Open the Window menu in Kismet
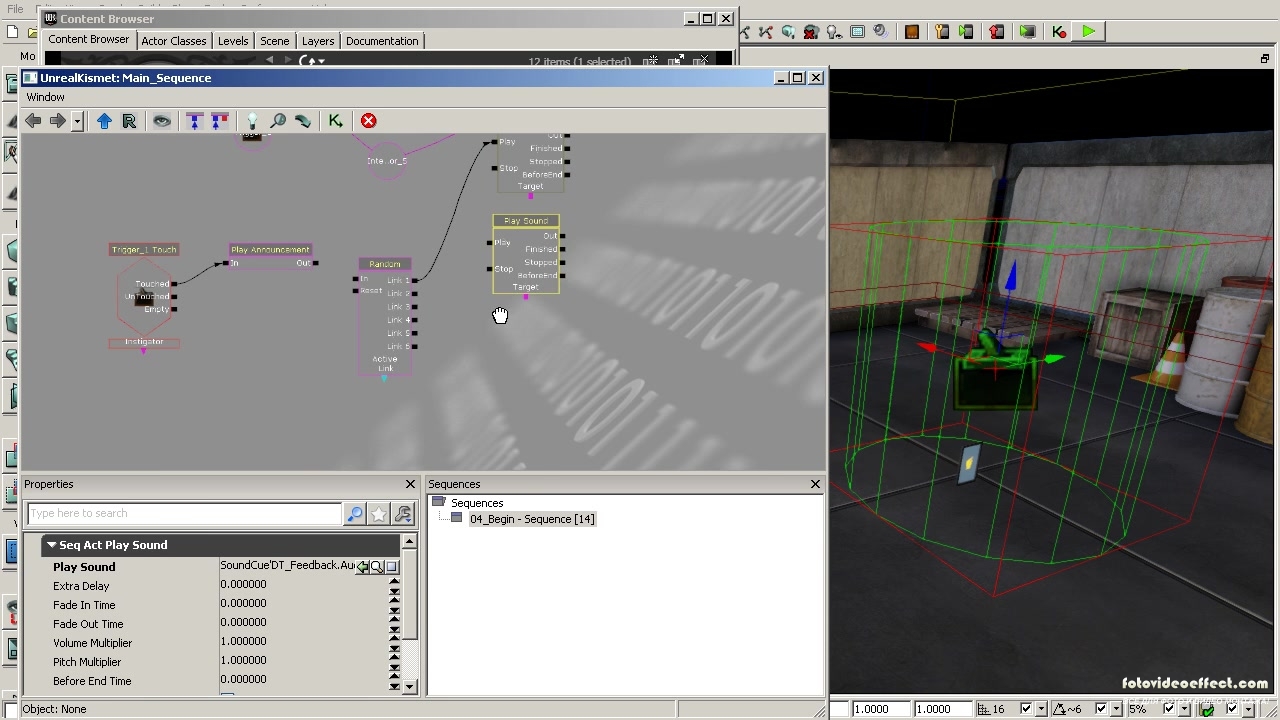 (45, 97)
